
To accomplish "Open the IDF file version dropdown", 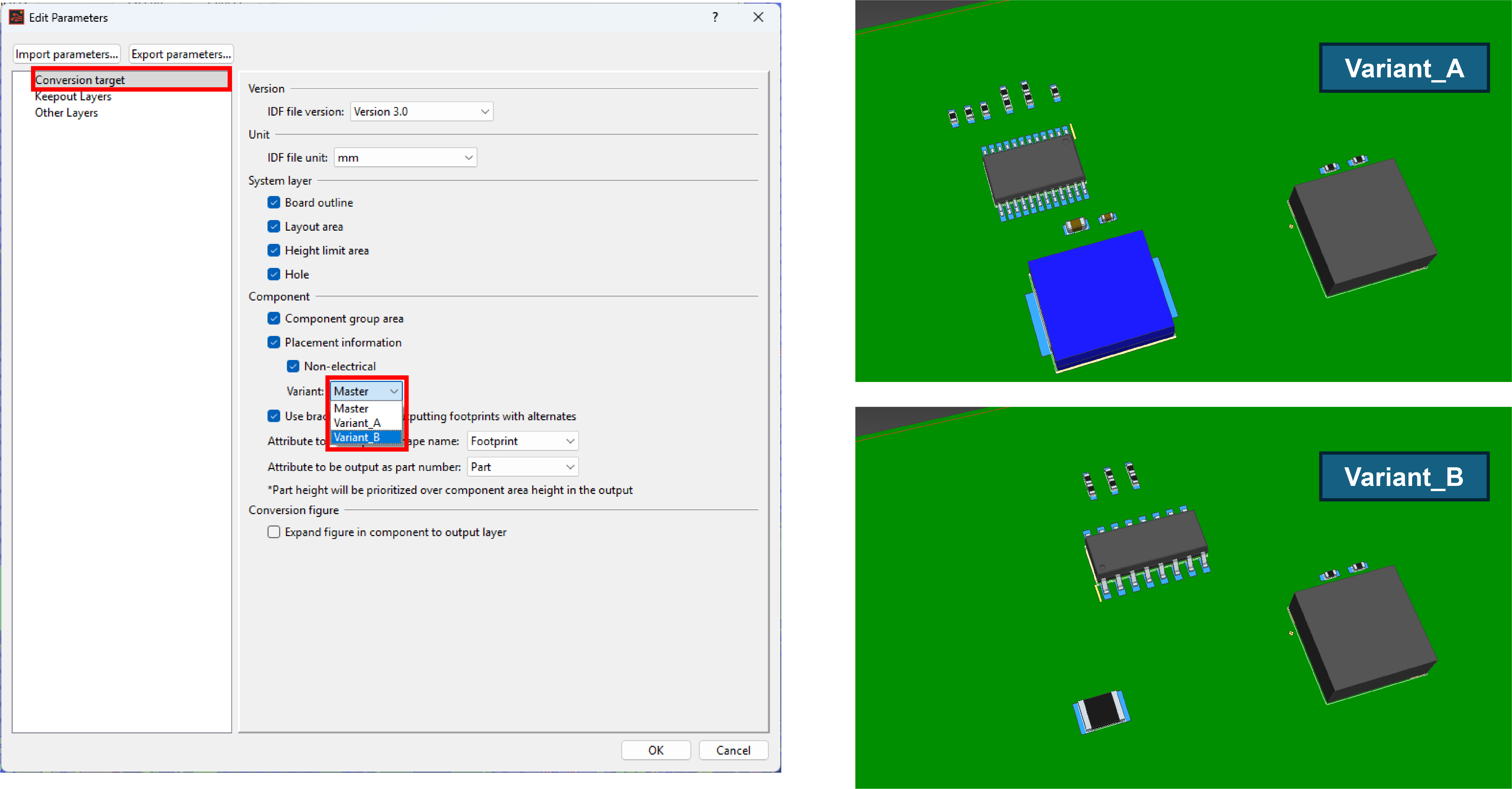I will pyautogui.click(x=421, y=111).
